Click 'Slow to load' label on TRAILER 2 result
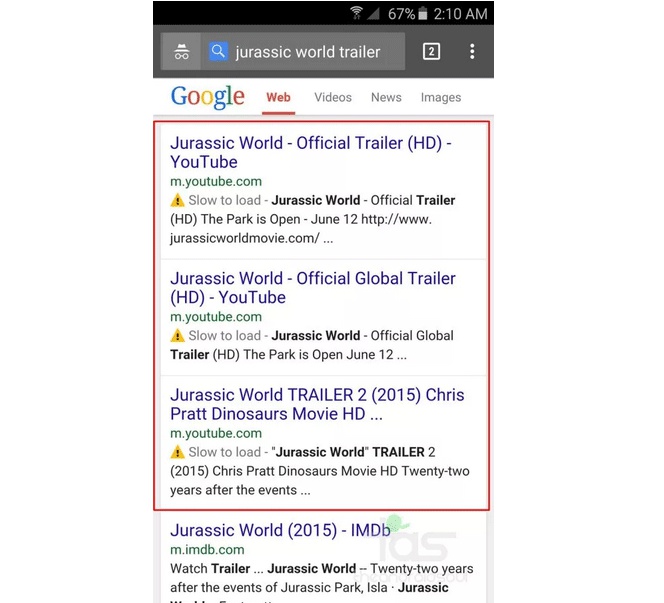Image resolution: width=664 pixels, height=603 pixels. pos(224,452)
